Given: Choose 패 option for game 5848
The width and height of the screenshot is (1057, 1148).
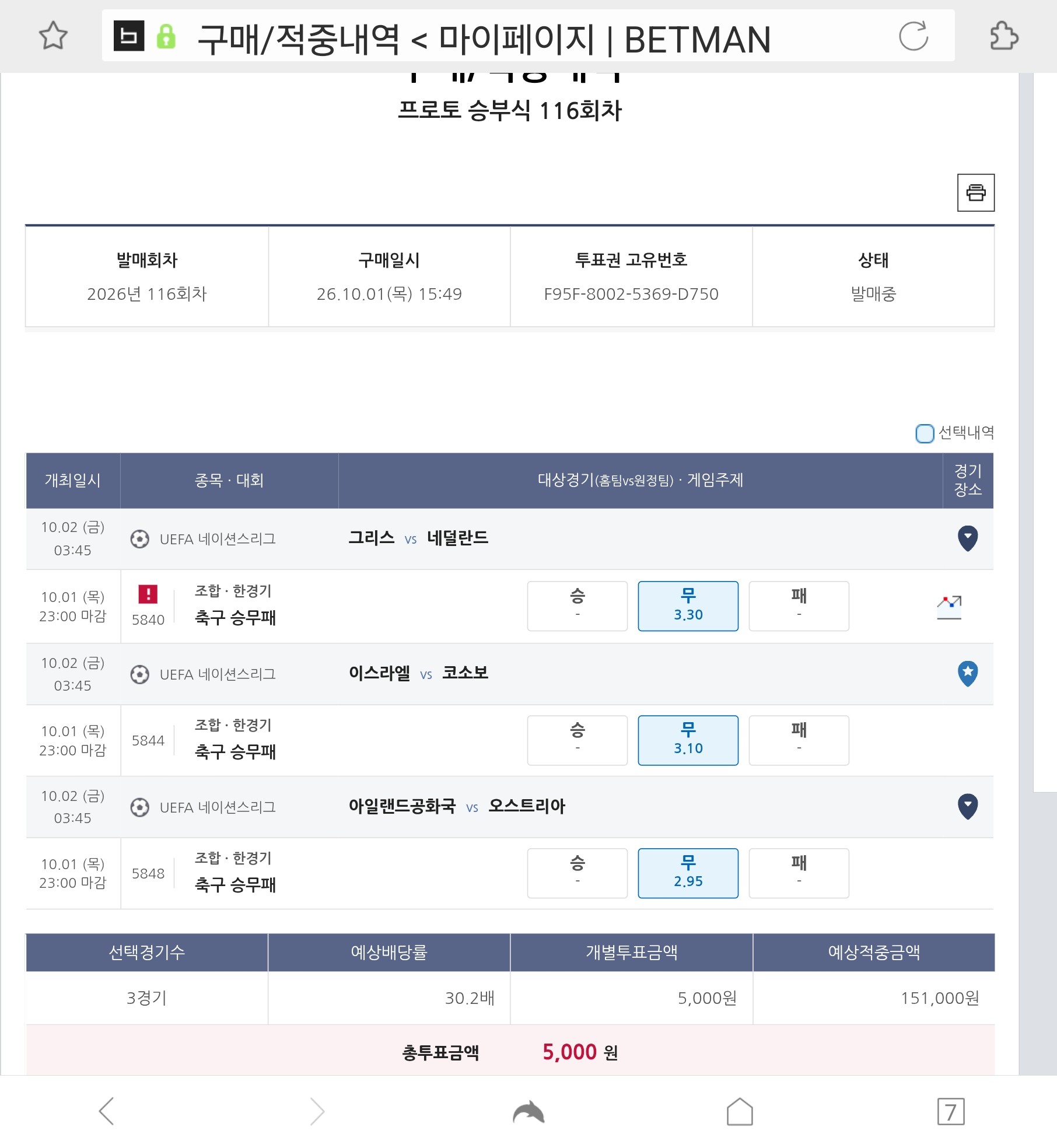Looking at the screenshot, I should [x=799, y=873].
